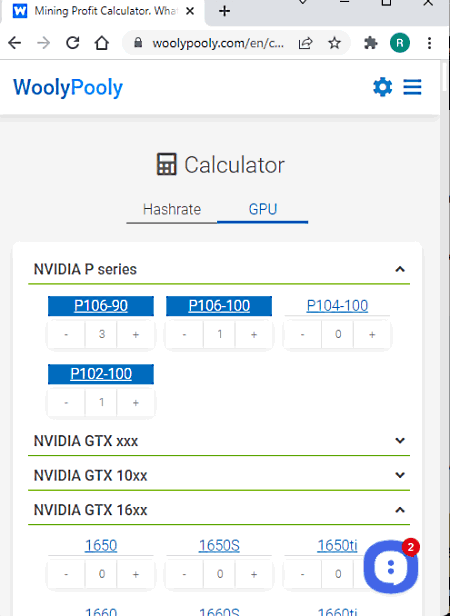This screenshot has height=616, width=450.
Task: Share this page via address bar icon
Action: click(x=305, y=43)
